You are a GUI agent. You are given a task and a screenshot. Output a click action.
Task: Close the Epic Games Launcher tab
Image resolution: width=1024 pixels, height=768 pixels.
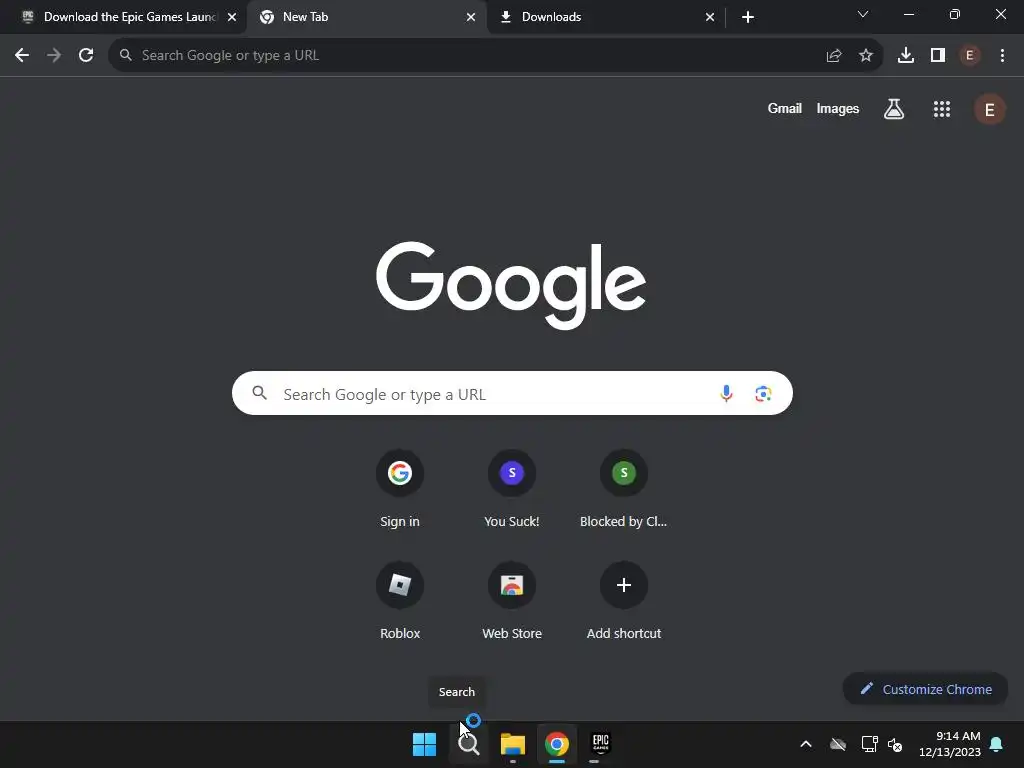tap(232, 17)
